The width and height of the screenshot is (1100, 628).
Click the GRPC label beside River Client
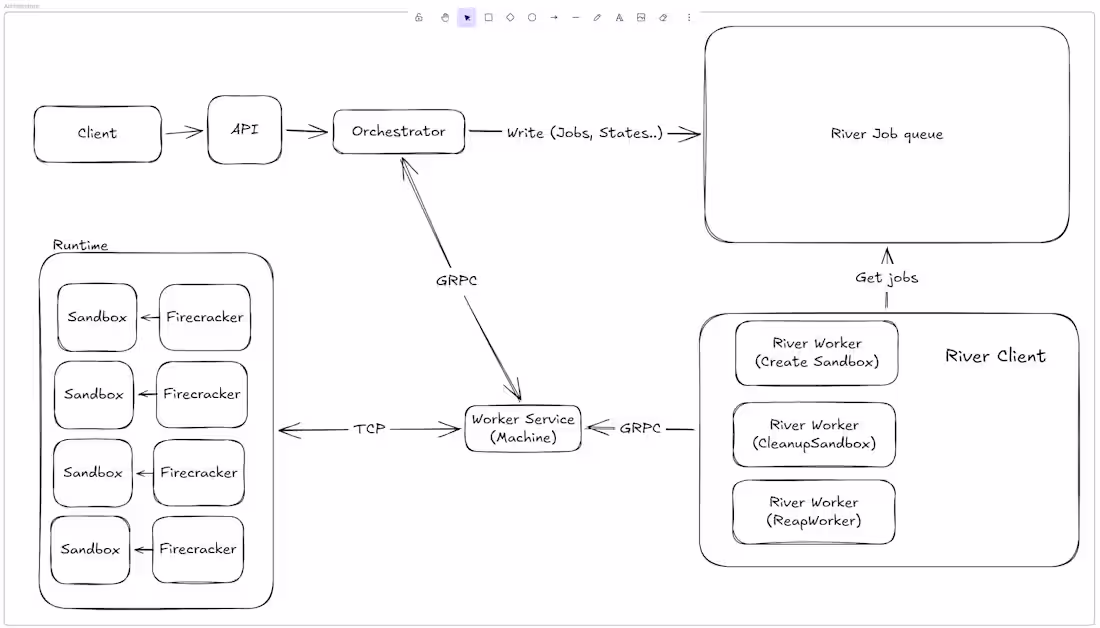(x=640, y=428)
